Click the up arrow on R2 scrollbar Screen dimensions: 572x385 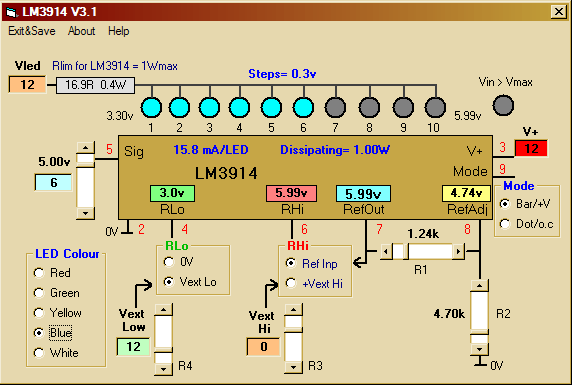(479, 285)
